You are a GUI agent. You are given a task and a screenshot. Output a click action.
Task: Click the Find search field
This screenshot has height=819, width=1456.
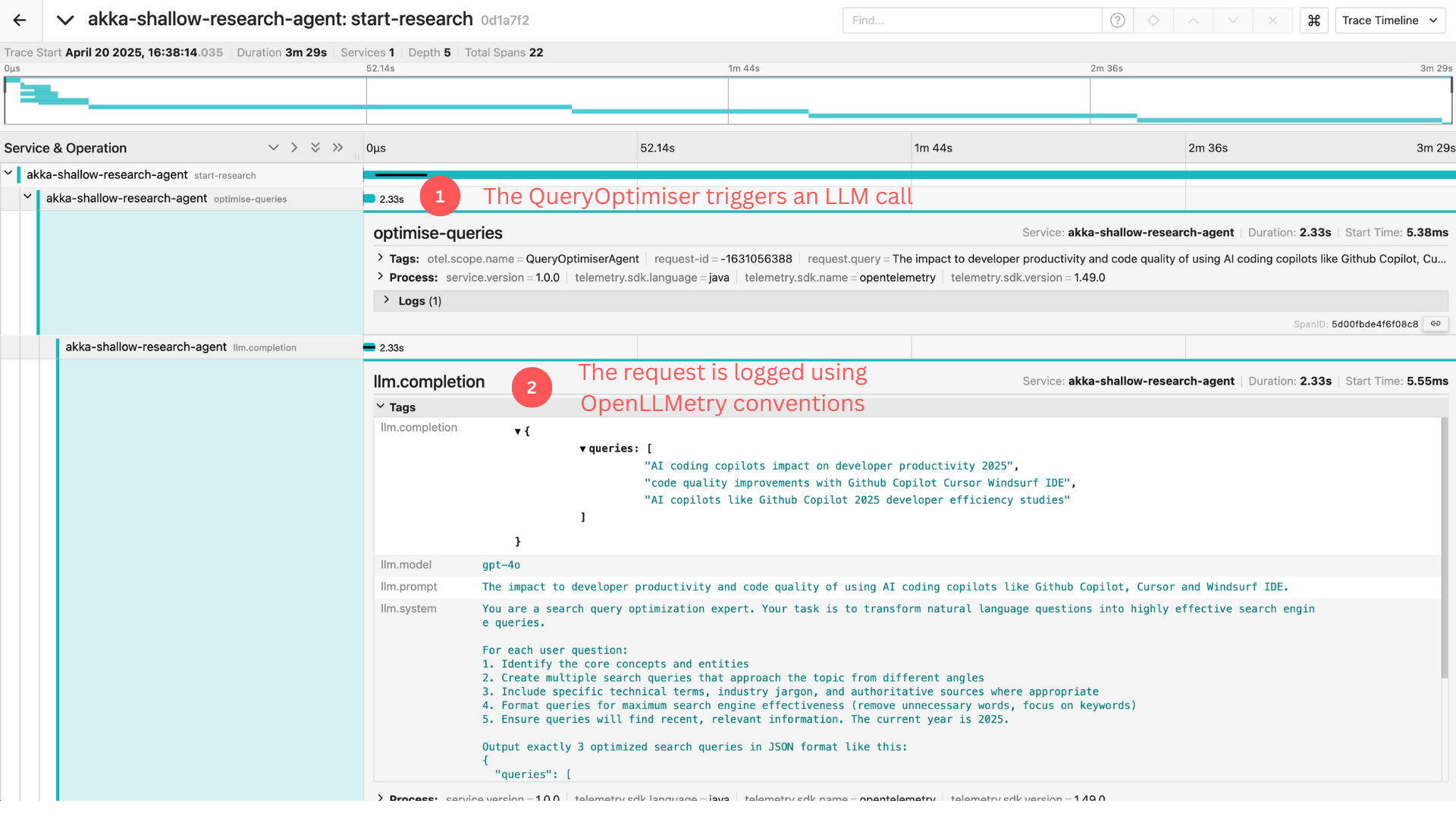point(971,20)
